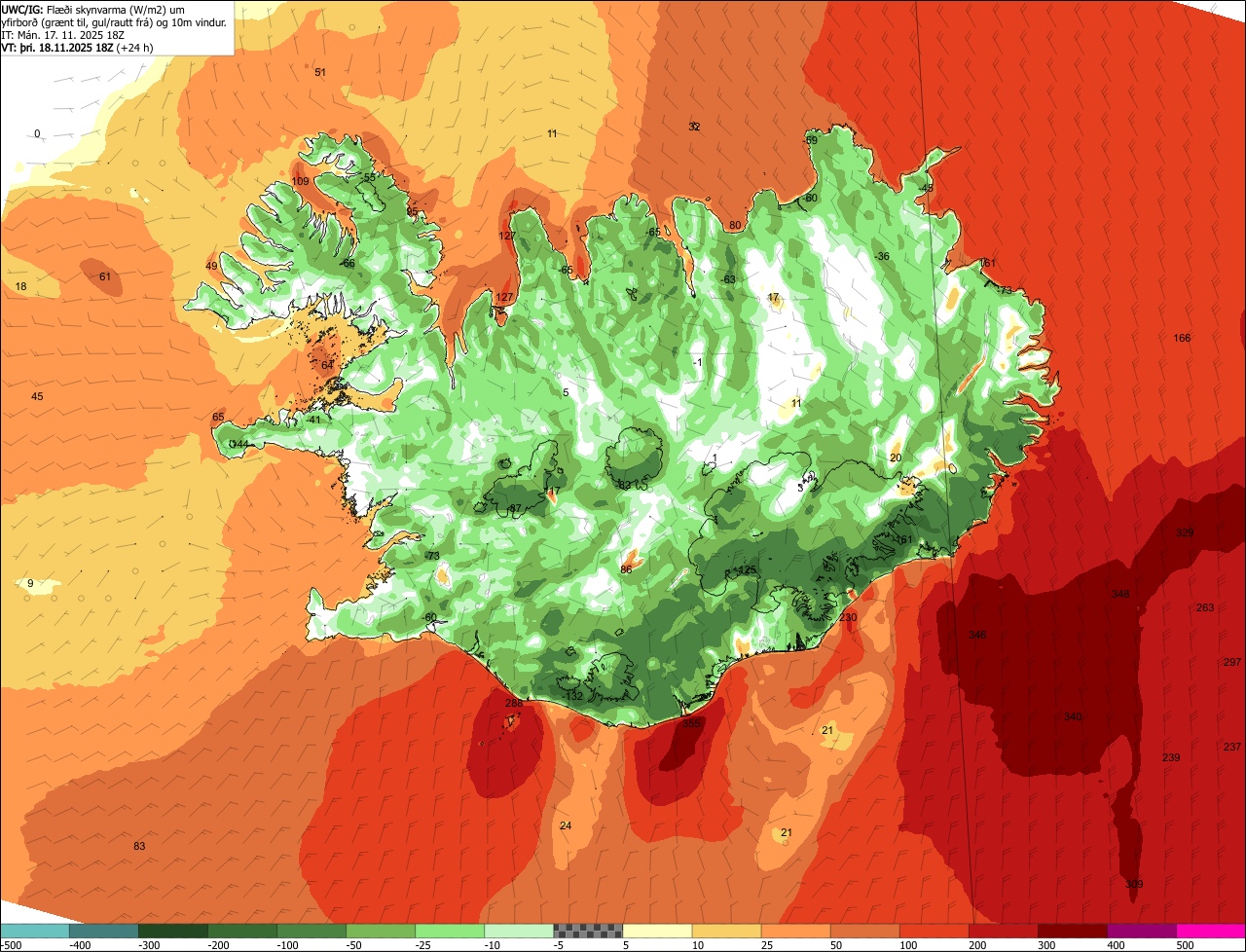Click the flux value '329' in the east sea
The height and width of the screenshot is (952, 1246).
tap(1185, 532)
